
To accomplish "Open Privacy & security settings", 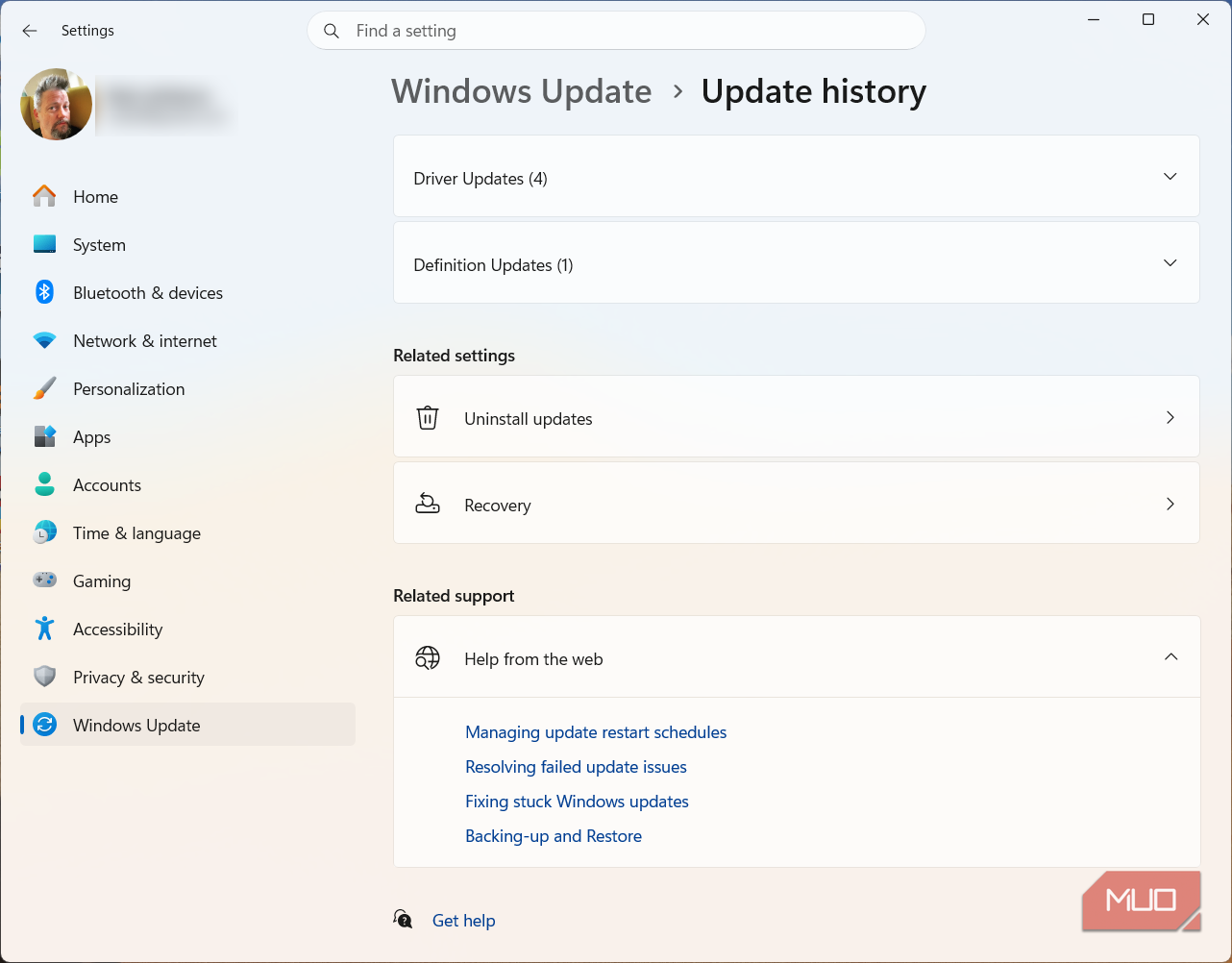I will pos(187,677).
